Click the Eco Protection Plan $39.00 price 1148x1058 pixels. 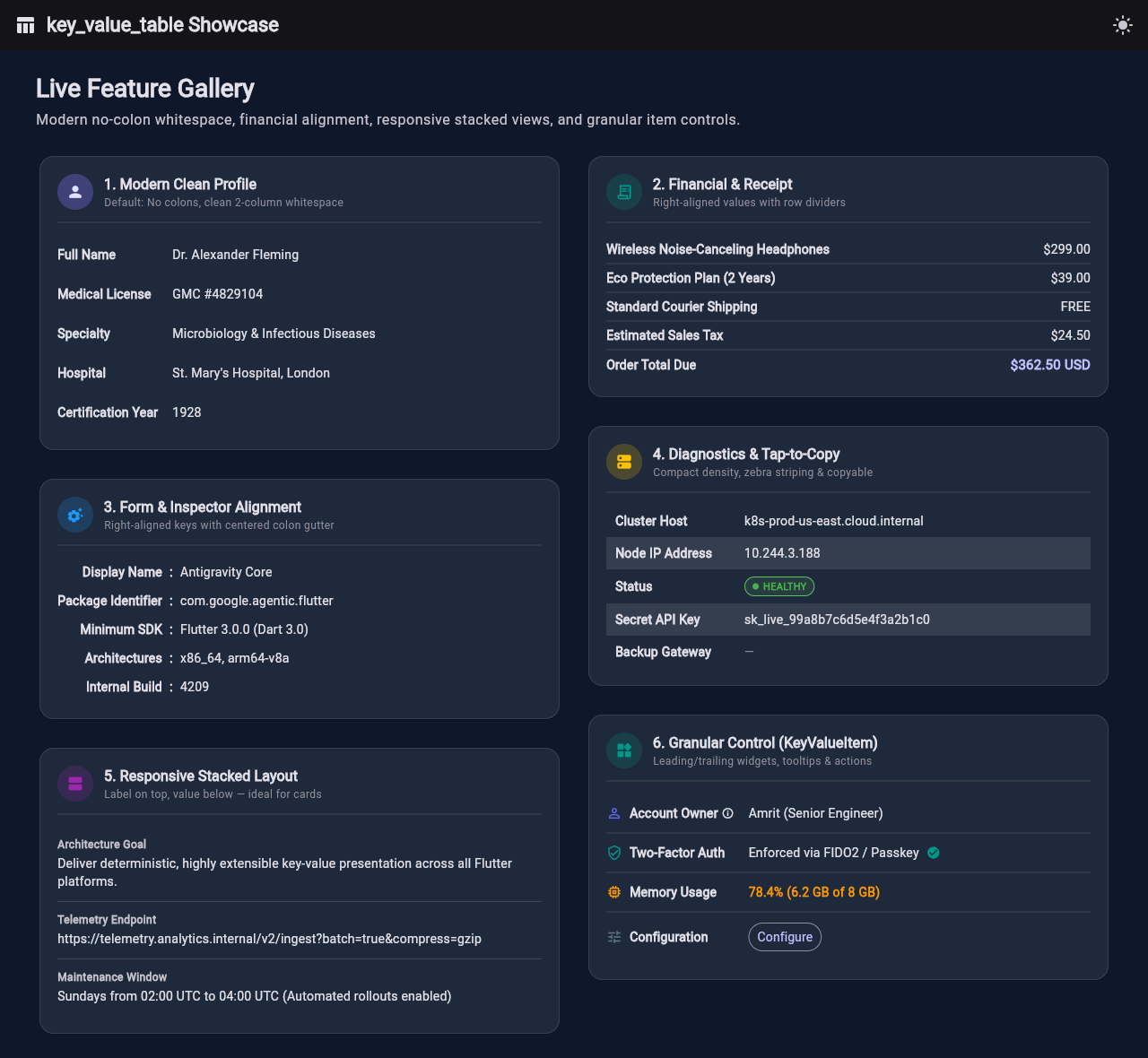(1071, 278)
